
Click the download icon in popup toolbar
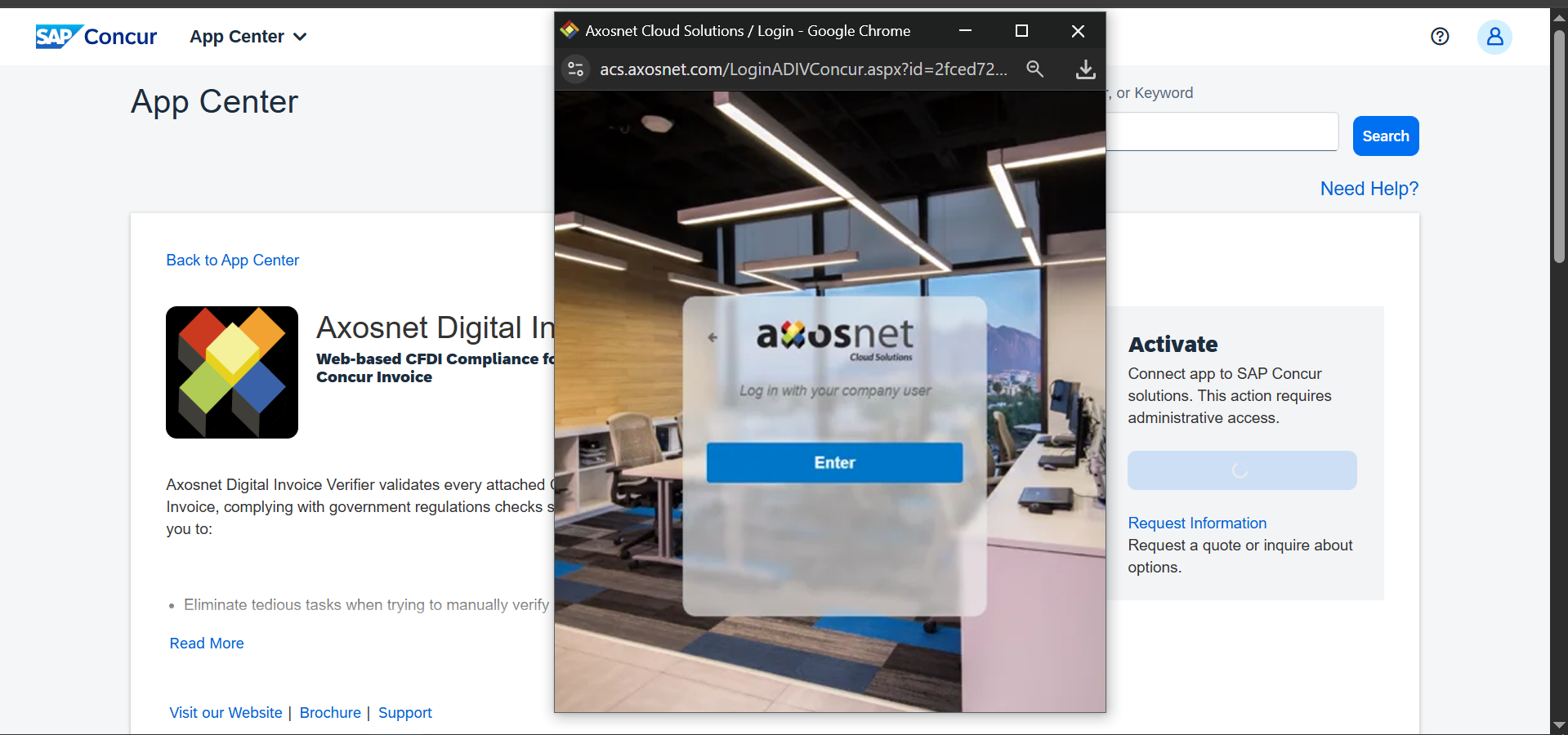1085,69
